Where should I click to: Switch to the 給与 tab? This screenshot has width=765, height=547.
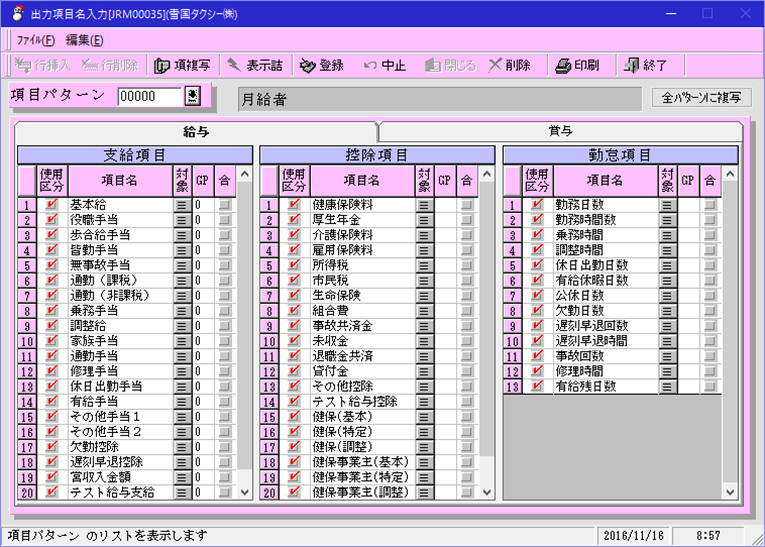coord(196,132)
